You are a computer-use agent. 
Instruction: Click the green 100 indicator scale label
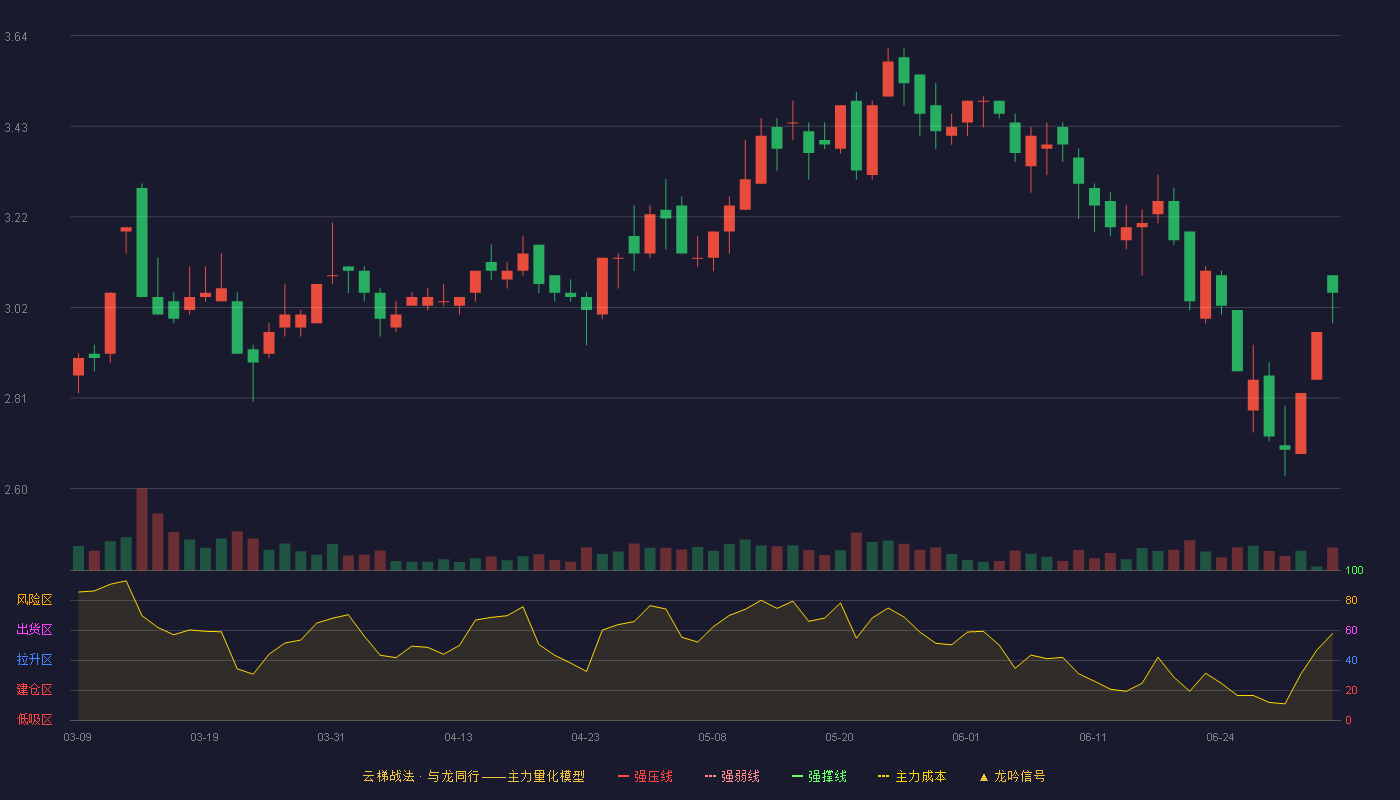[x=1354, y=571]
